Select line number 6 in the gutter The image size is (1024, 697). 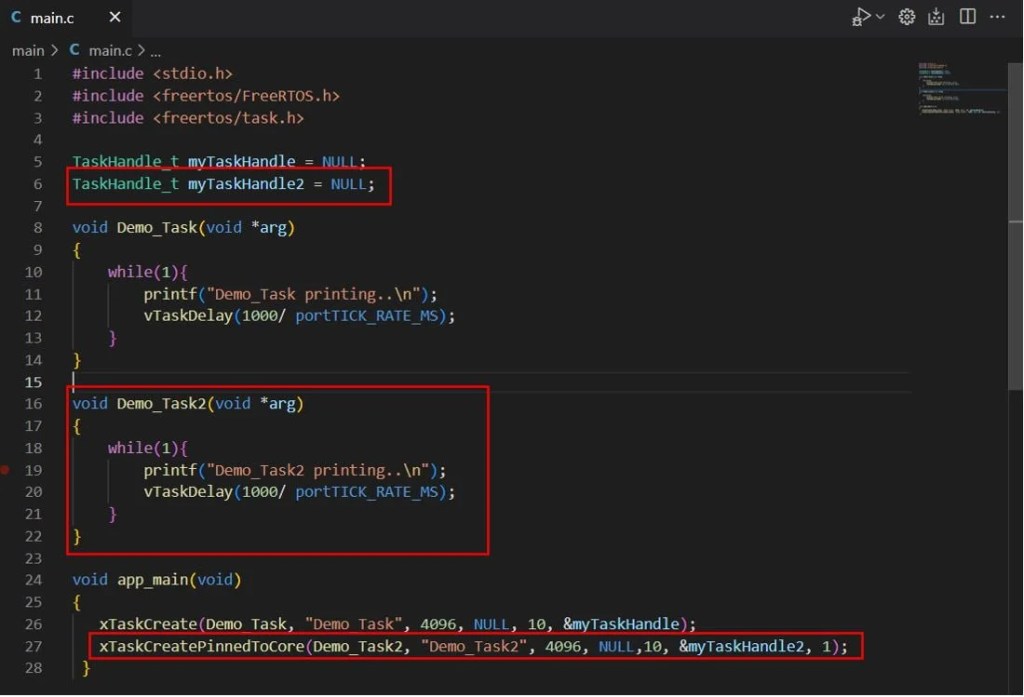tap(37, 184)
